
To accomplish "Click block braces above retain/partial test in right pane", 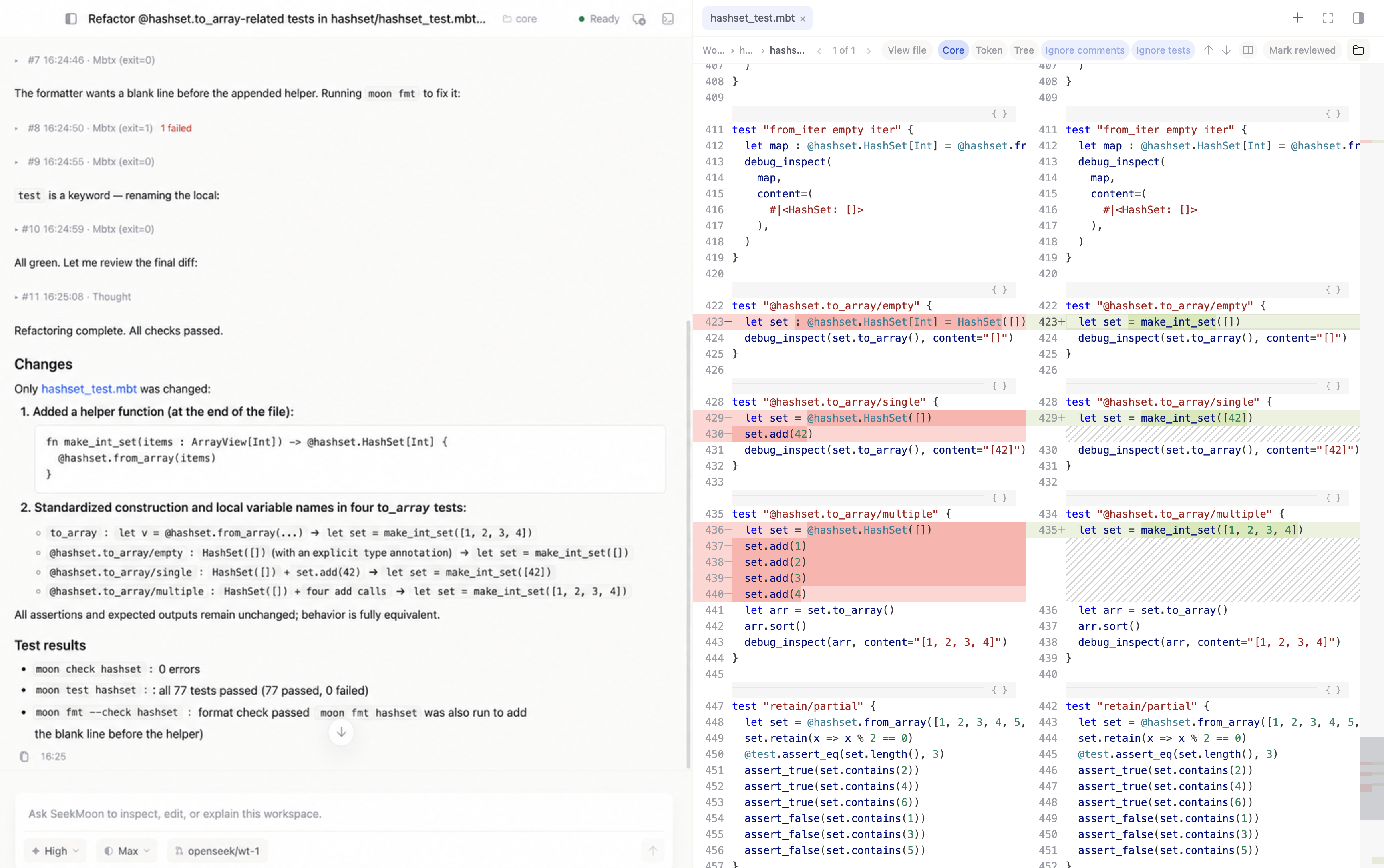I will click(x=1333, y=690).
